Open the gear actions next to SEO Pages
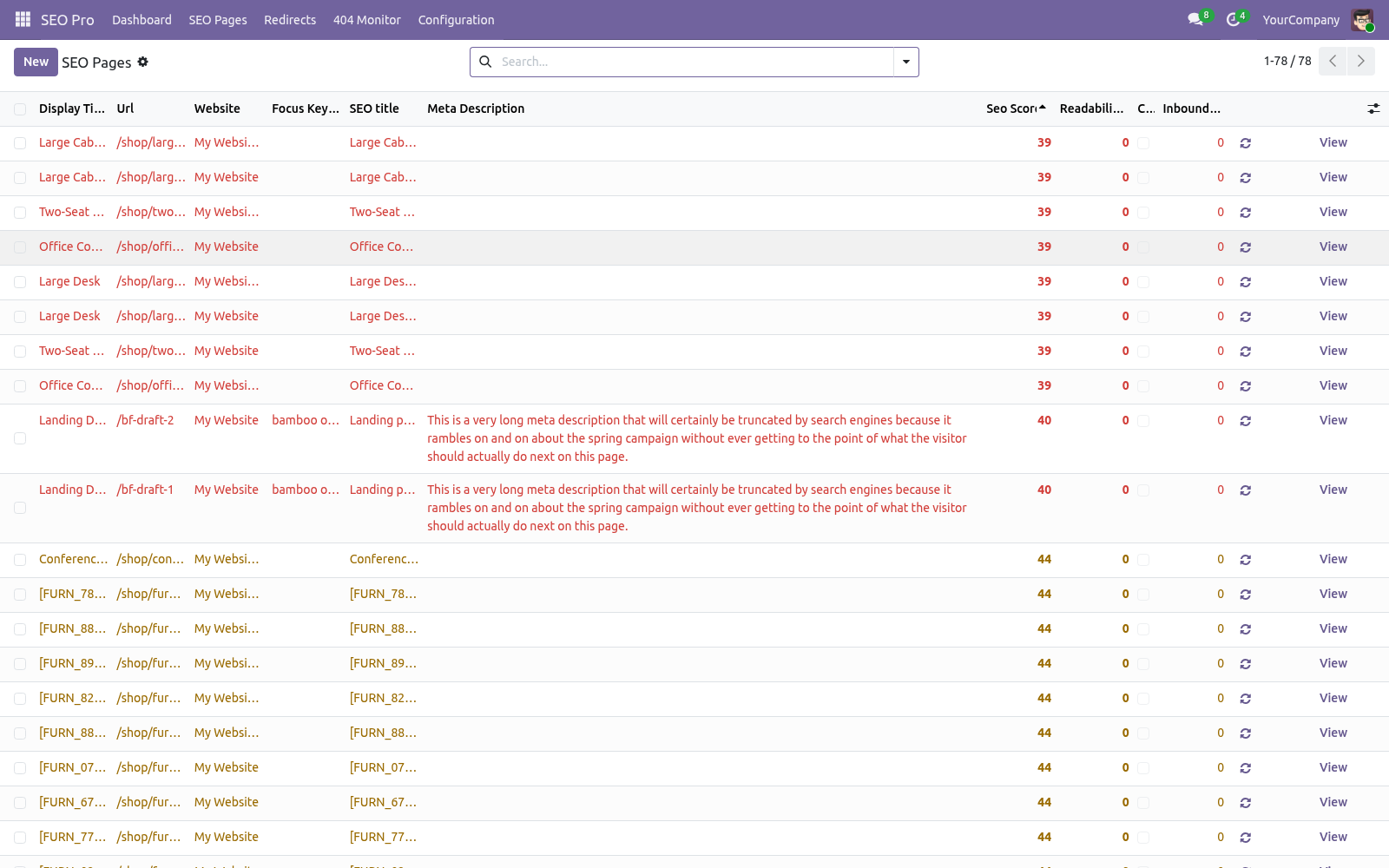The height and width of the screenshot is (868, 1389). point(143,62)
